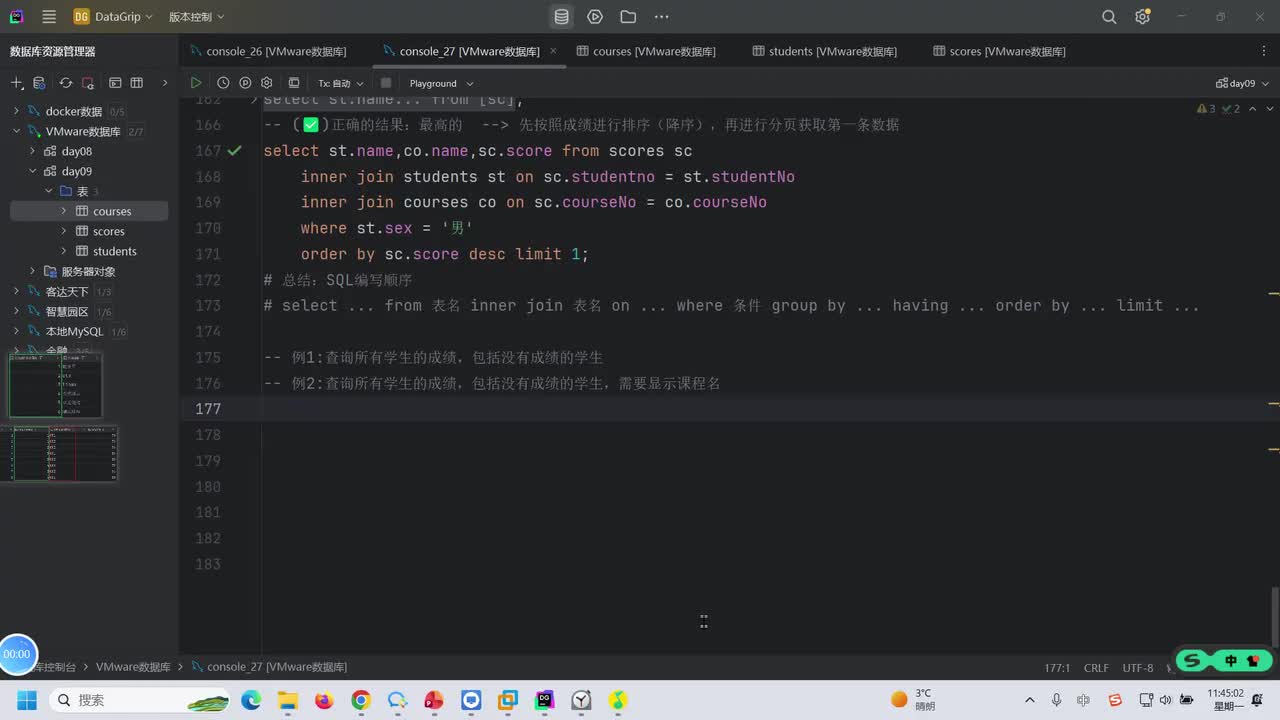Switch to the console_26 tab
1280x720 pixels.
(268, 51)
